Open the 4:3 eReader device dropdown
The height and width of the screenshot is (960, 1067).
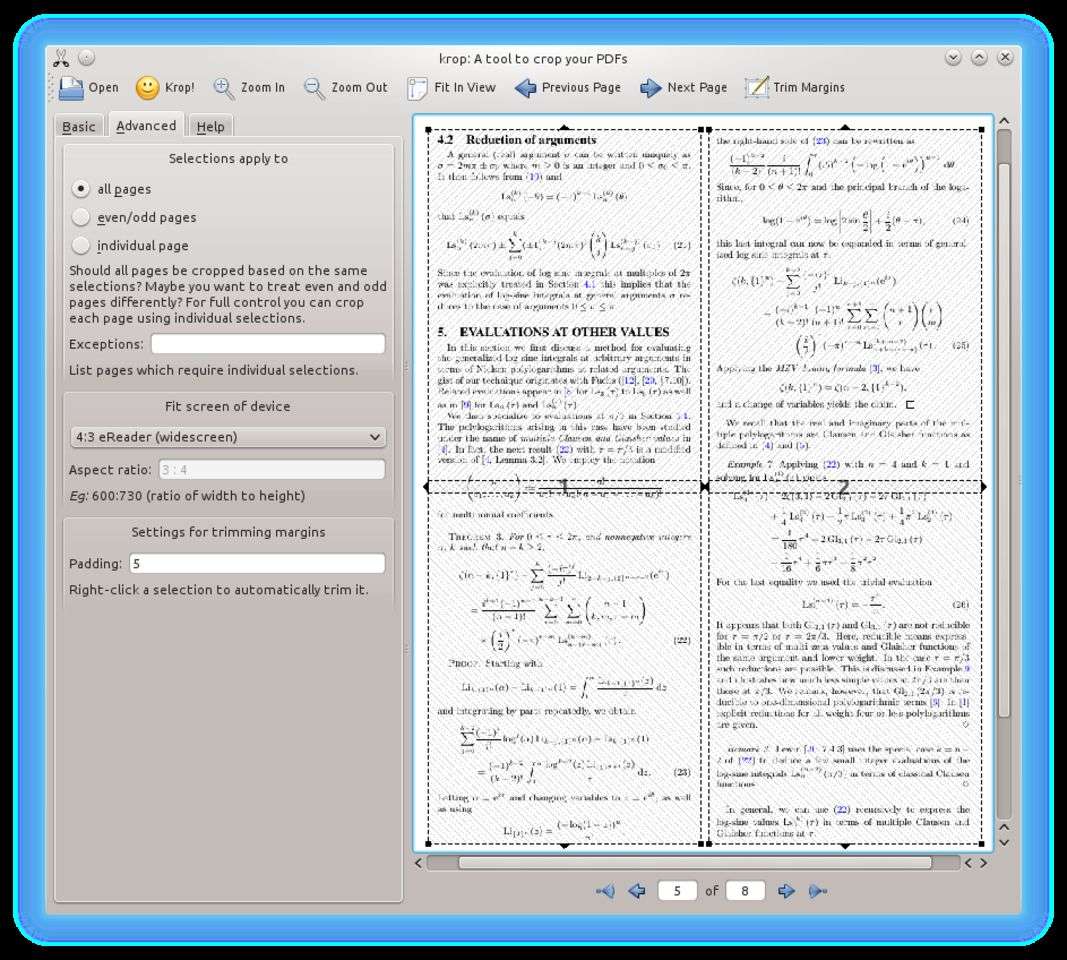click(228, 437)
